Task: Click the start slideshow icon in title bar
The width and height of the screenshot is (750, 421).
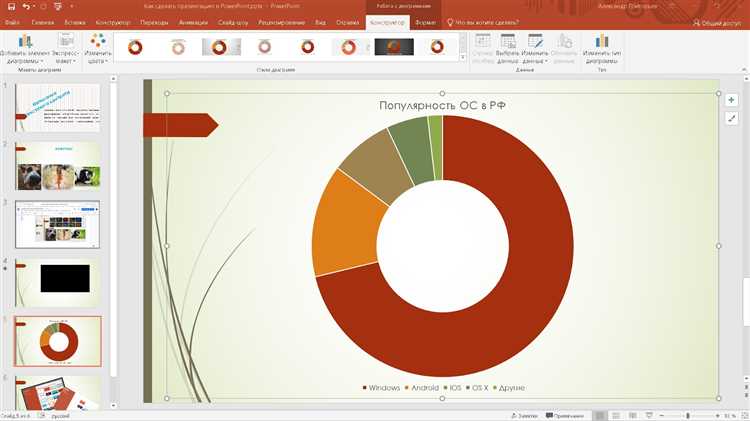Action: [x=58, y=7]
